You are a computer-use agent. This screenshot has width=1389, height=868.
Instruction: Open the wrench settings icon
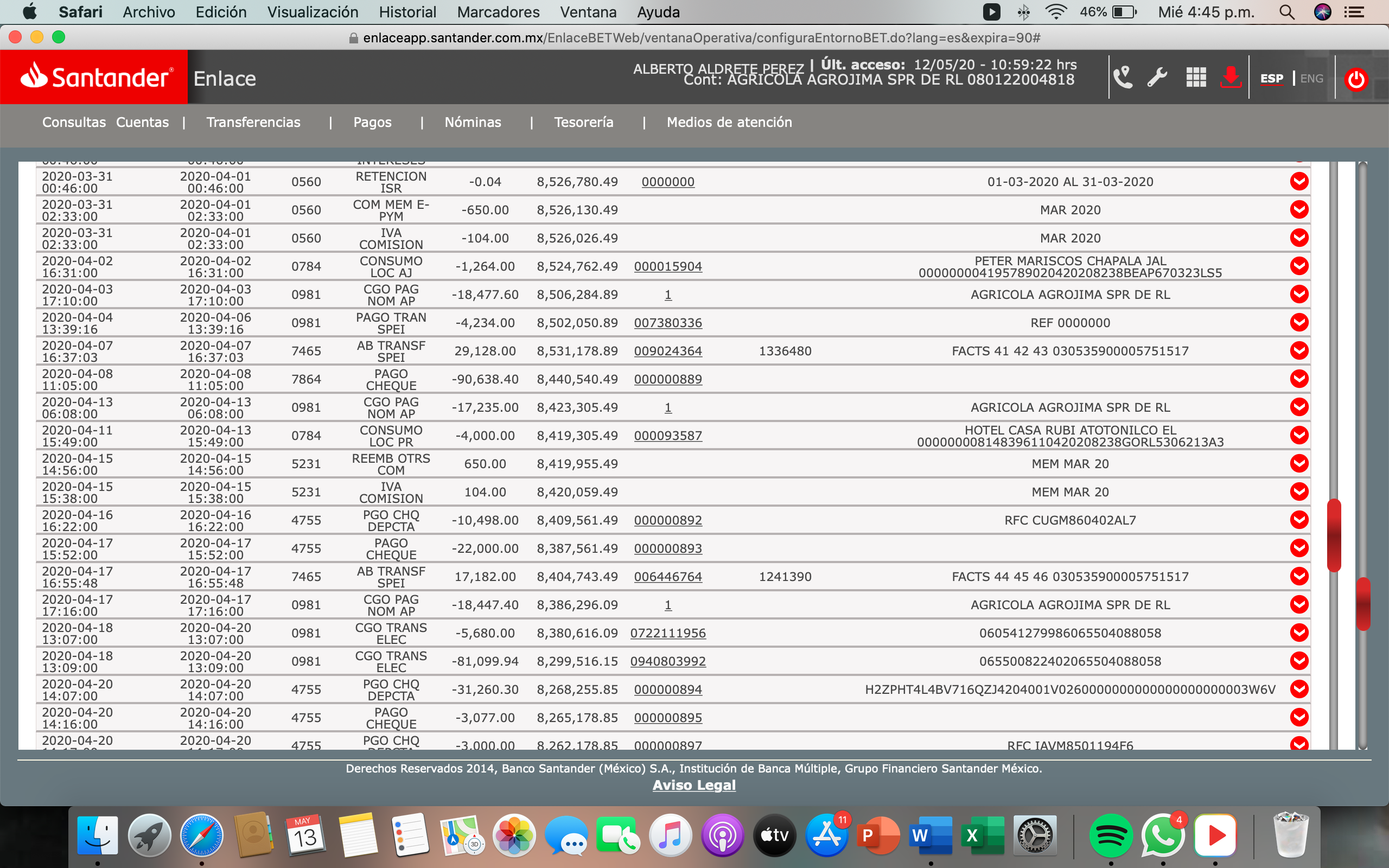pyautogui.click(x=1157, y=78)
